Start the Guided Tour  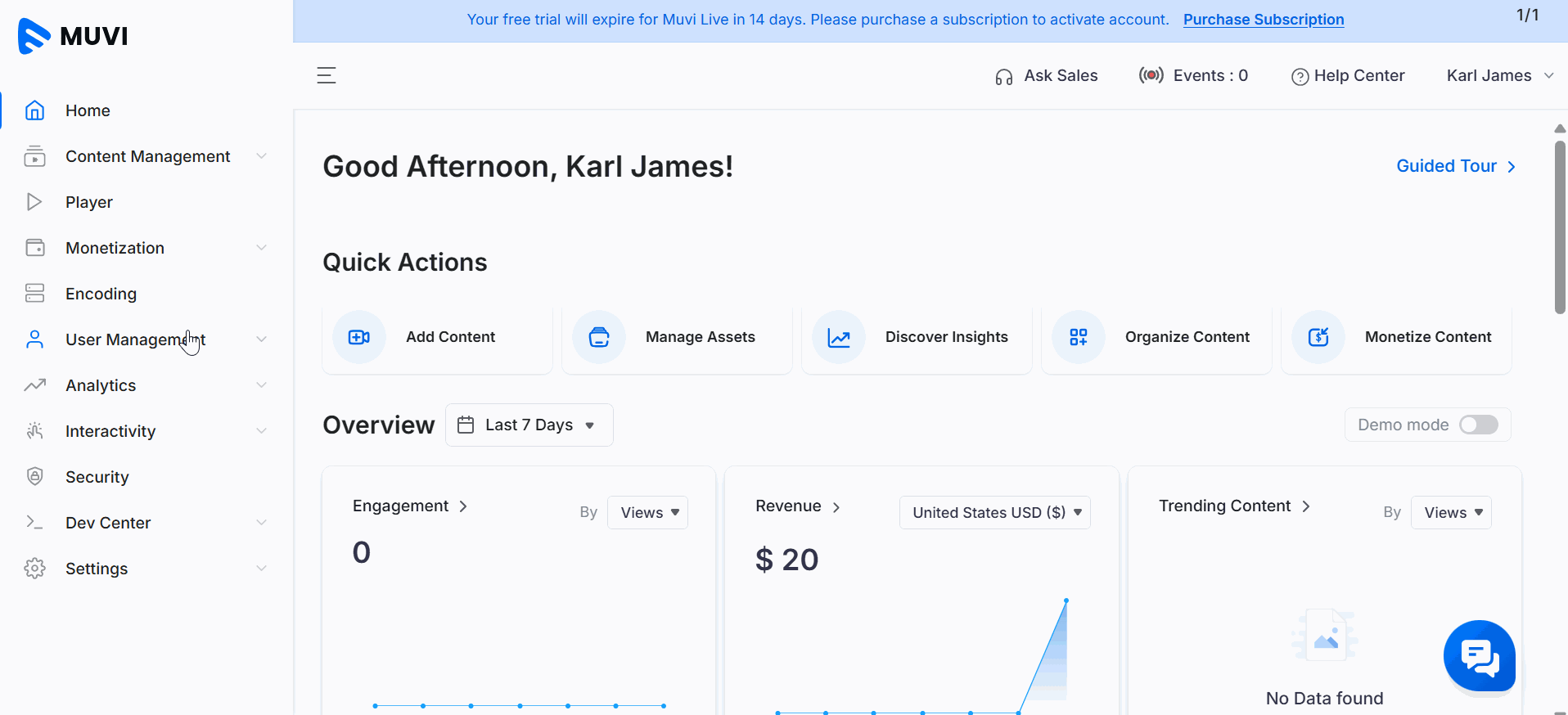pyautogui.click(x=1456, y=166)
